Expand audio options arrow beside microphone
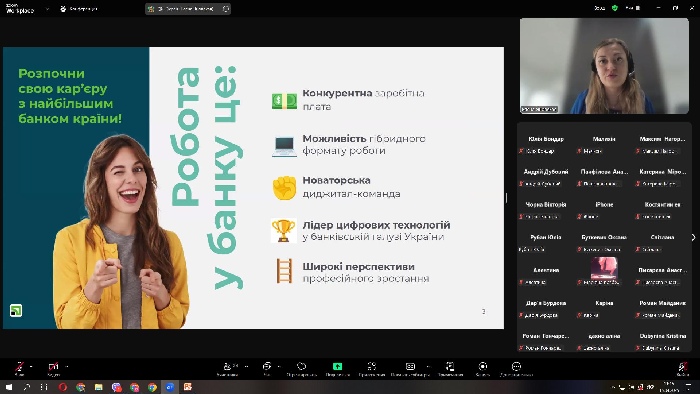700x394 pixels. point(31,366)
